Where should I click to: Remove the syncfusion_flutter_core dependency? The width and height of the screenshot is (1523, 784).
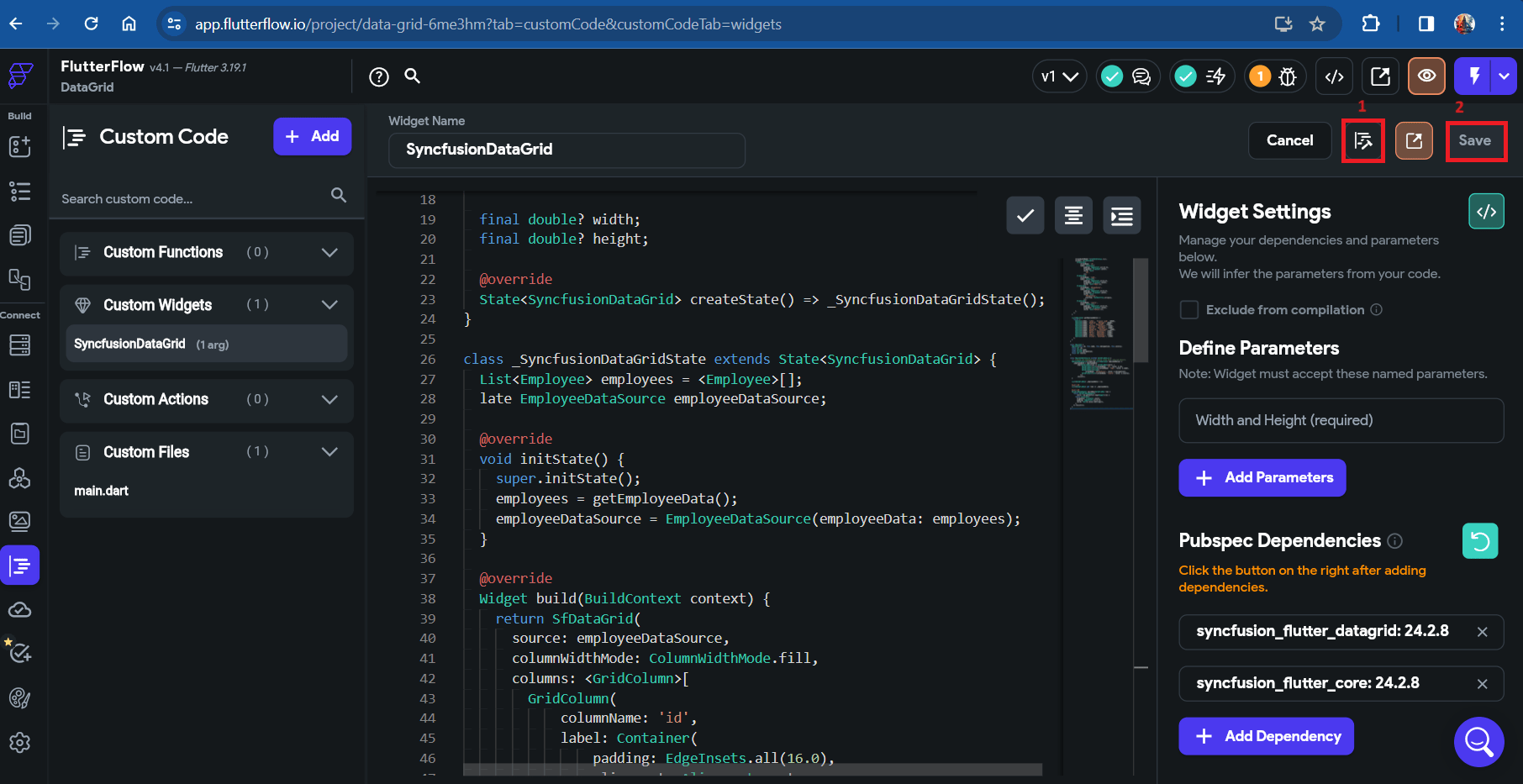point(1483,684)
